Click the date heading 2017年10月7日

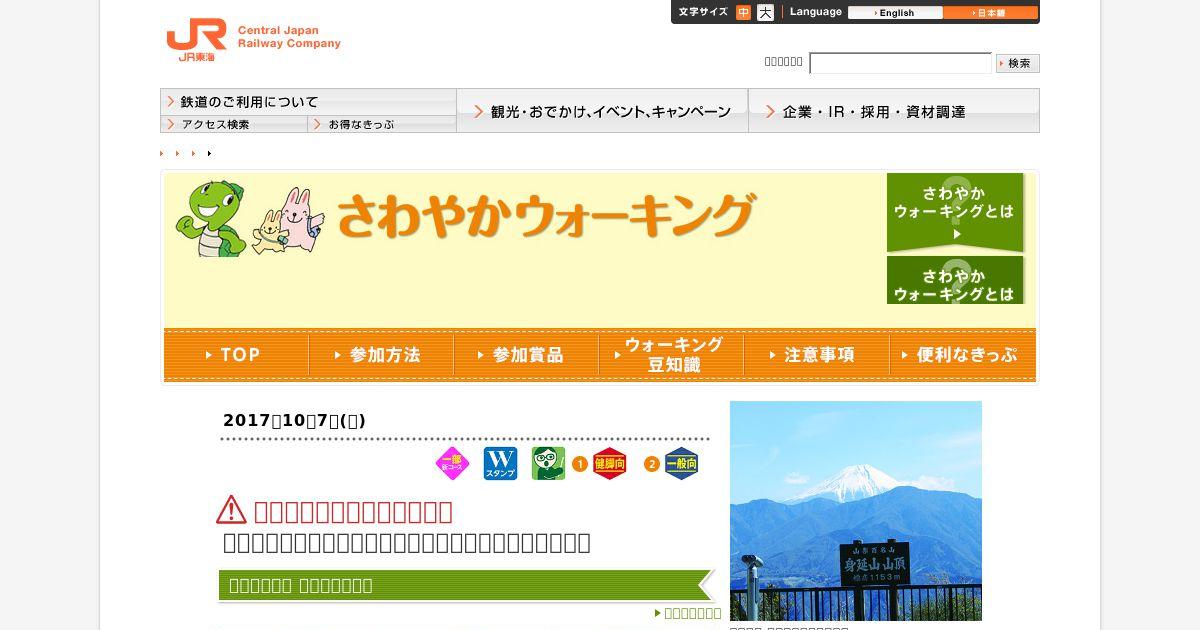tap(294, 421)
